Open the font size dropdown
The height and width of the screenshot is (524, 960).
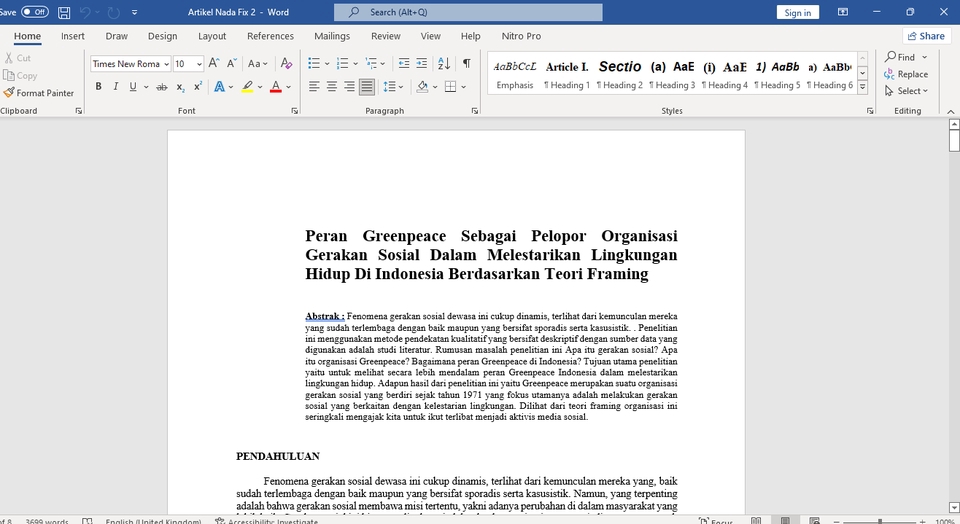point(199,64)
